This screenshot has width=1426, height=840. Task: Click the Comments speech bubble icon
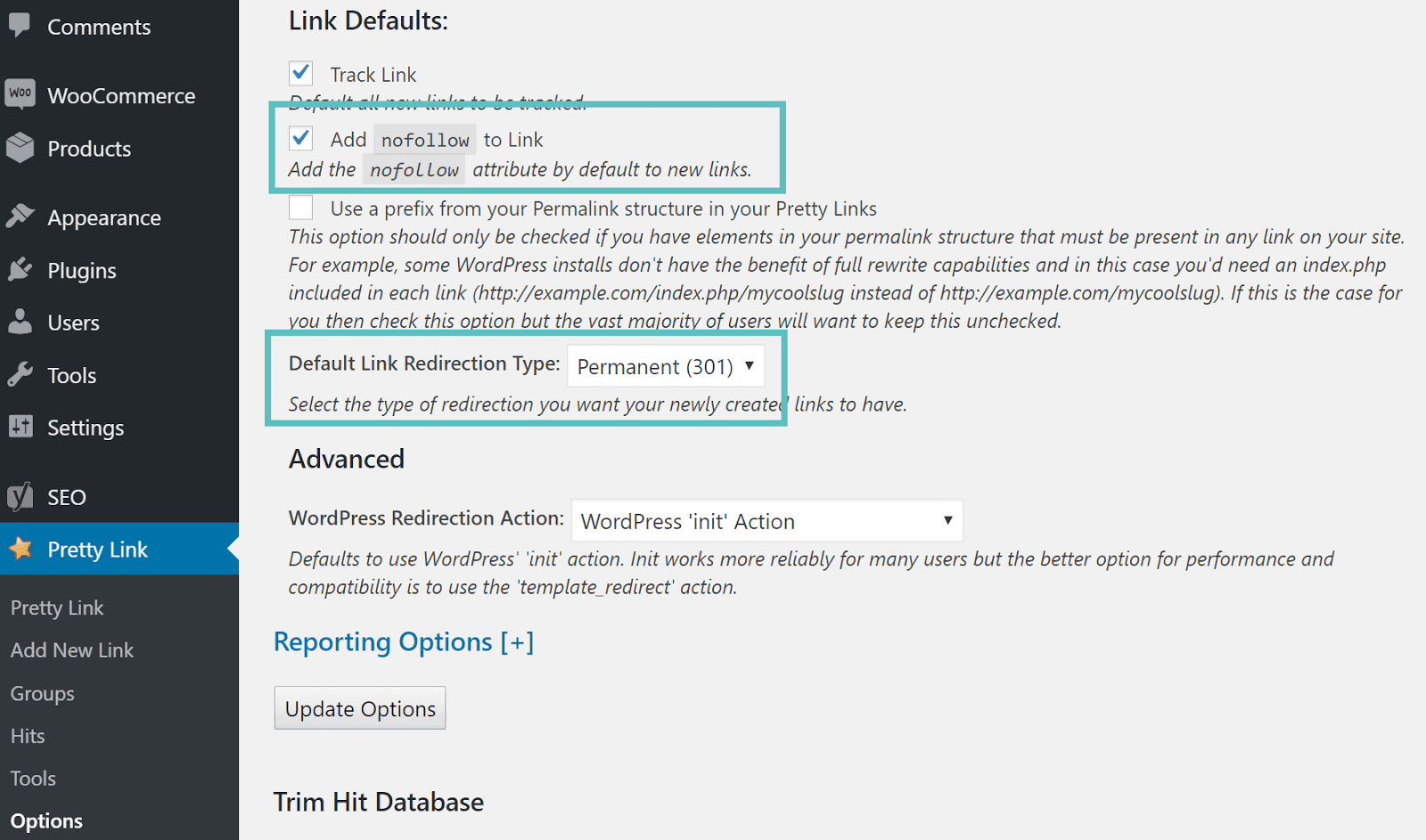point(20,25)
